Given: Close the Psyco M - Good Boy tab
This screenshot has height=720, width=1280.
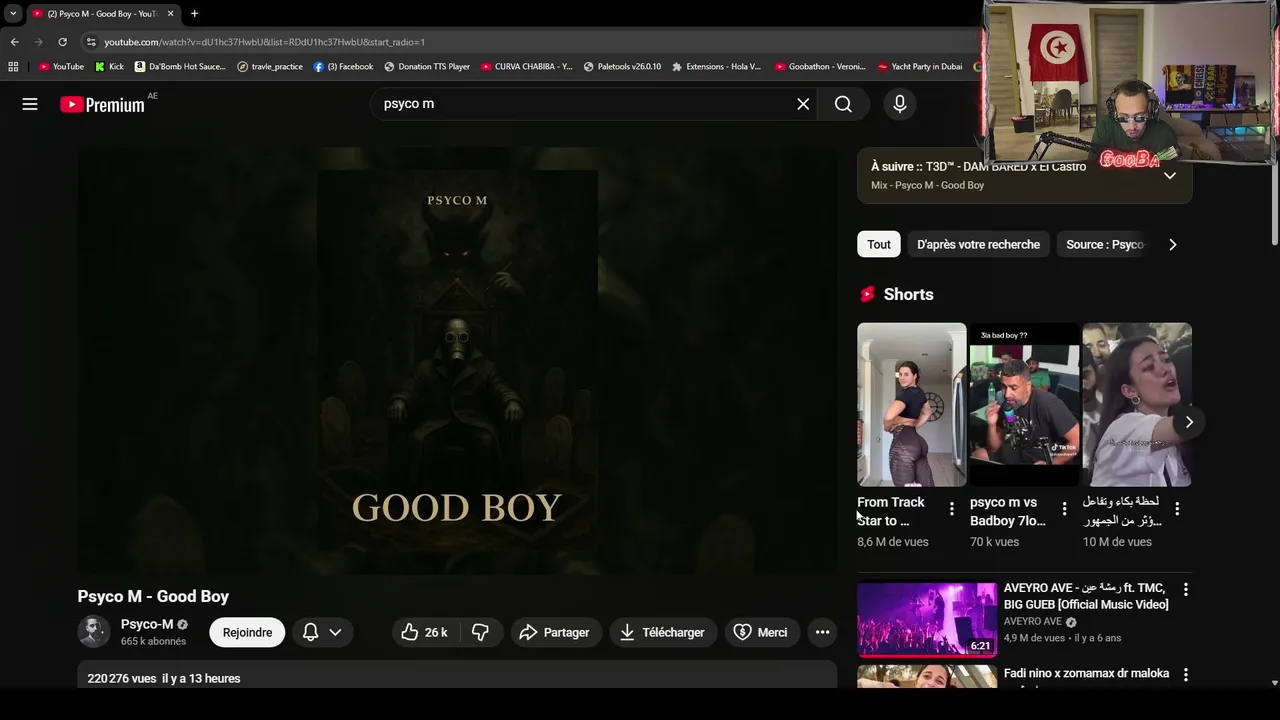Looking at the screenshot, I should 170,13.
